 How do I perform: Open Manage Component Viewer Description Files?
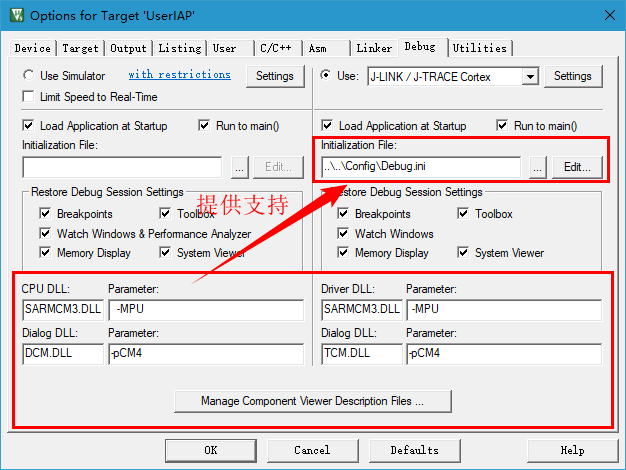[313, 401]
